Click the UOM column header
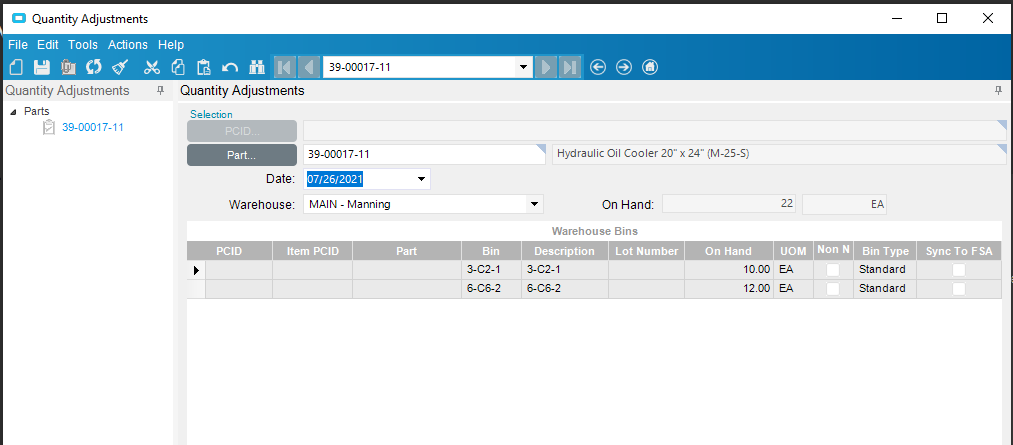The image size is (1013, 445). pyautogui.click(x=793, y=251)
